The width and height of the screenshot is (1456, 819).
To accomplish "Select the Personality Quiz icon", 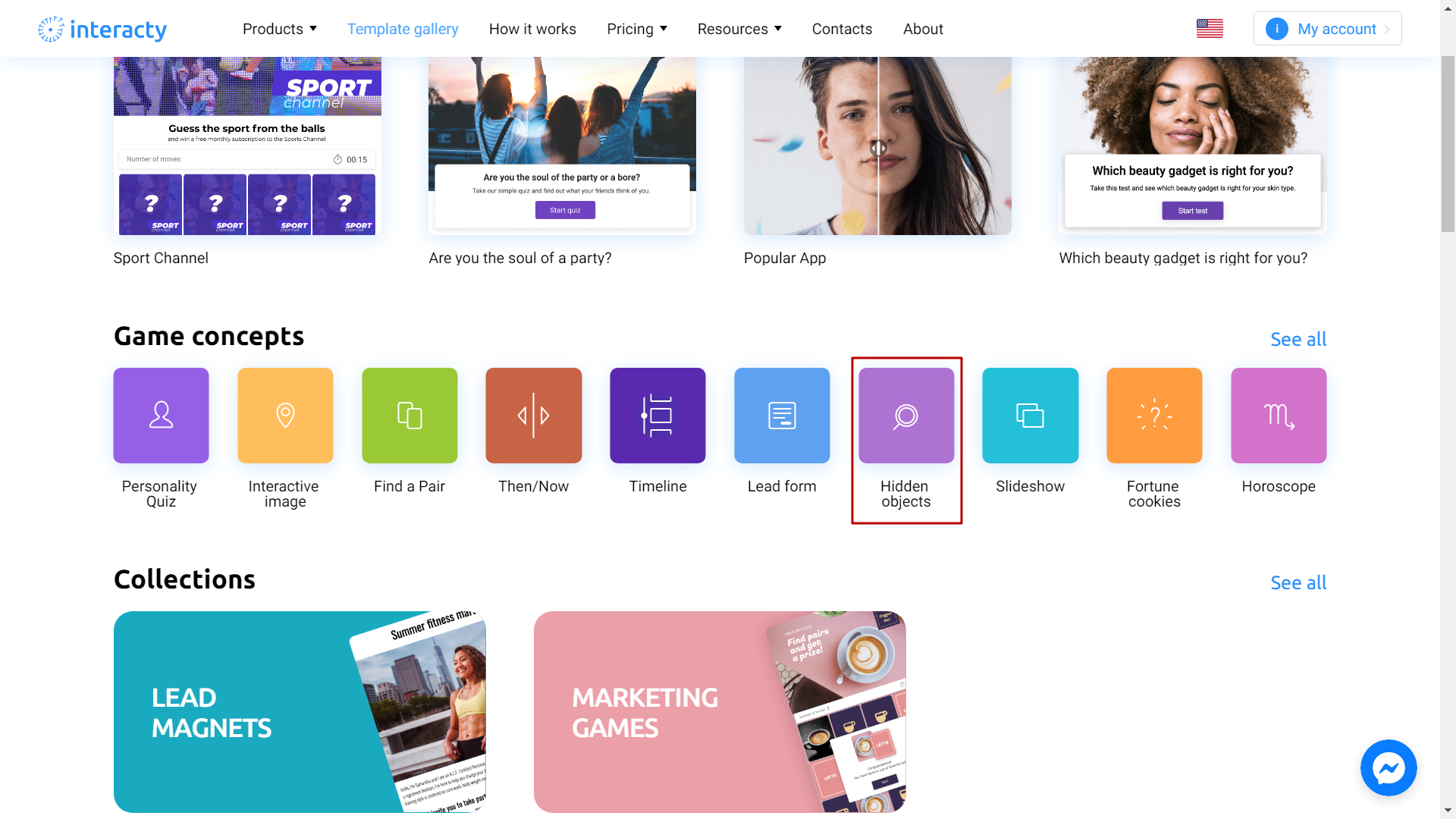I will pos(161,415).
